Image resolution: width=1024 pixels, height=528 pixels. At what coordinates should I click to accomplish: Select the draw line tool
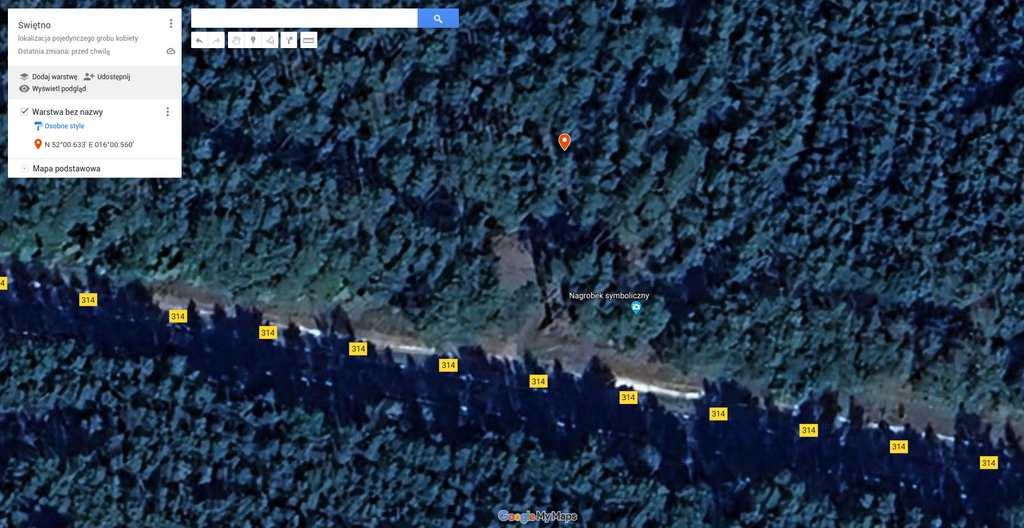pyautogui.click(x=270, y=41)
